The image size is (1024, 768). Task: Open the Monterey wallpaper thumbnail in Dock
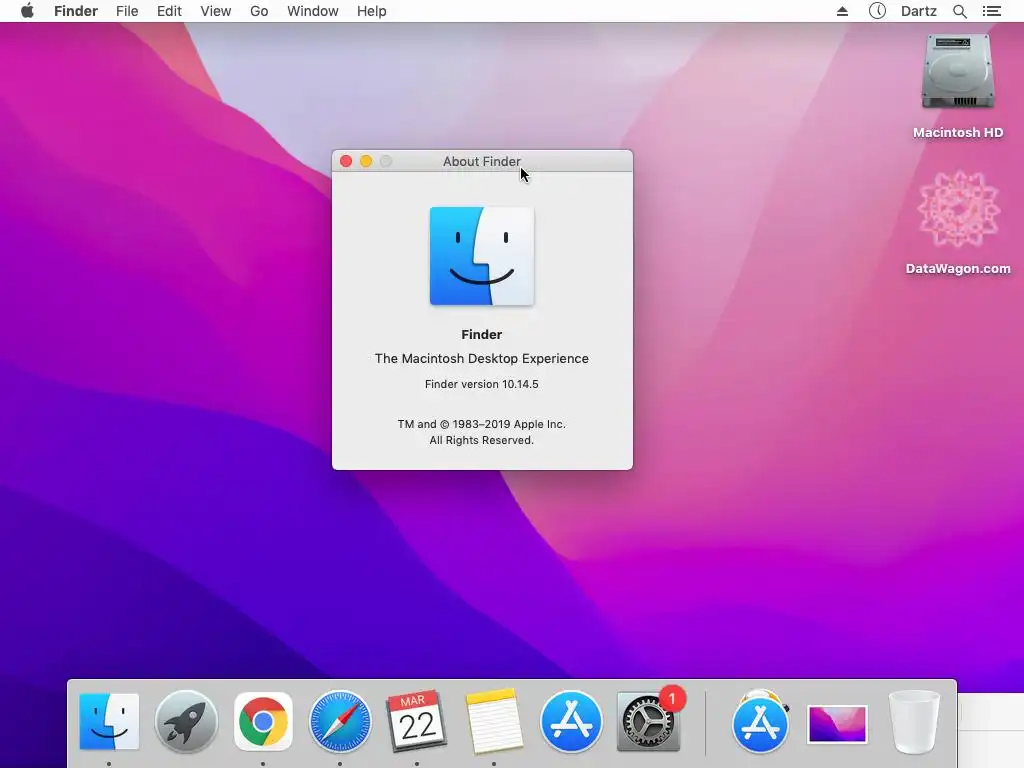837,724
